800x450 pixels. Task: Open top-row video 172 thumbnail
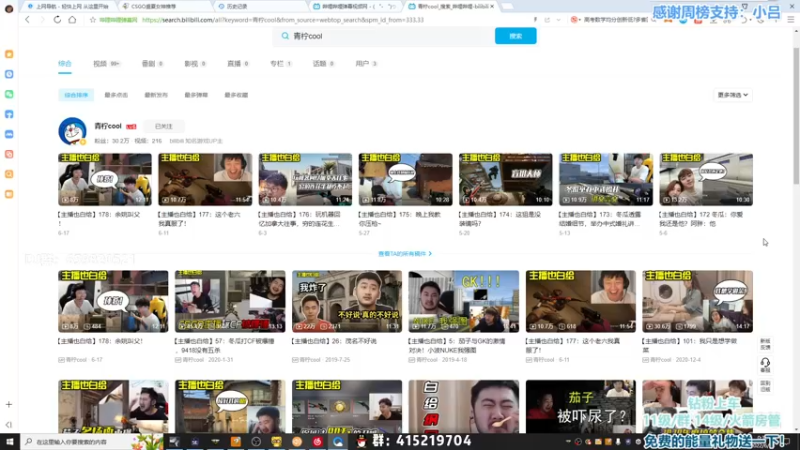click(706, 180)
